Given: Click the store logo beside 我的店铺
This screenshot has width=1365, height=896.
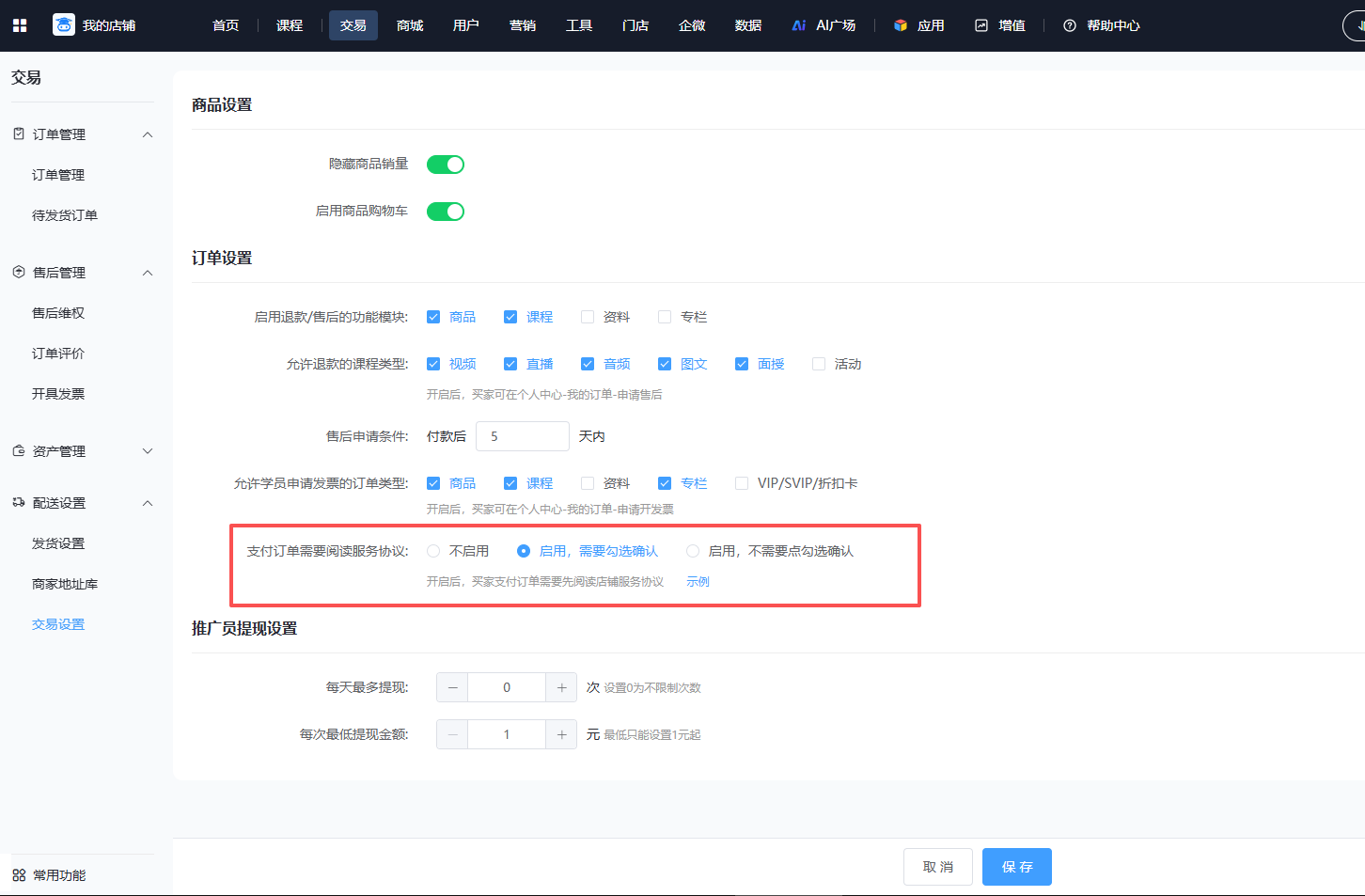Looking at the screenshot, I should 64,25.
